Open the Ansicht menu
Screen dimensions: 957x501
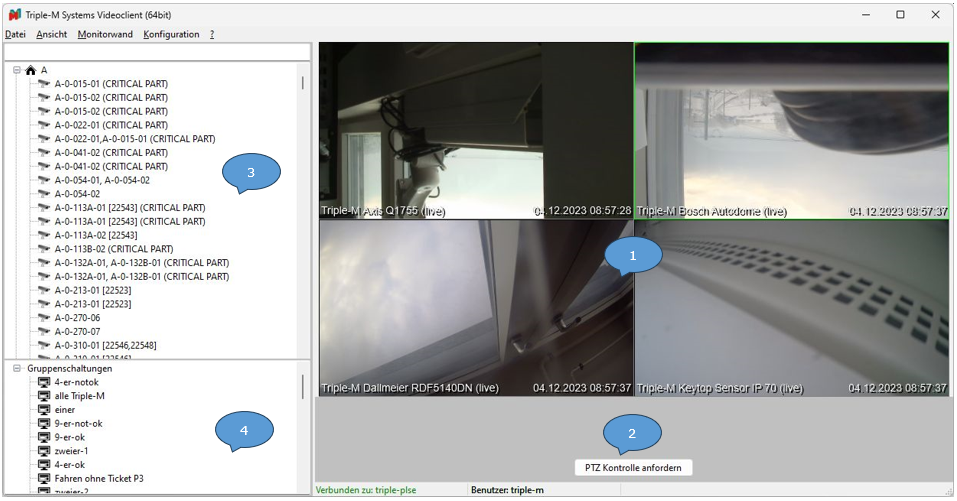click(51, 34)
